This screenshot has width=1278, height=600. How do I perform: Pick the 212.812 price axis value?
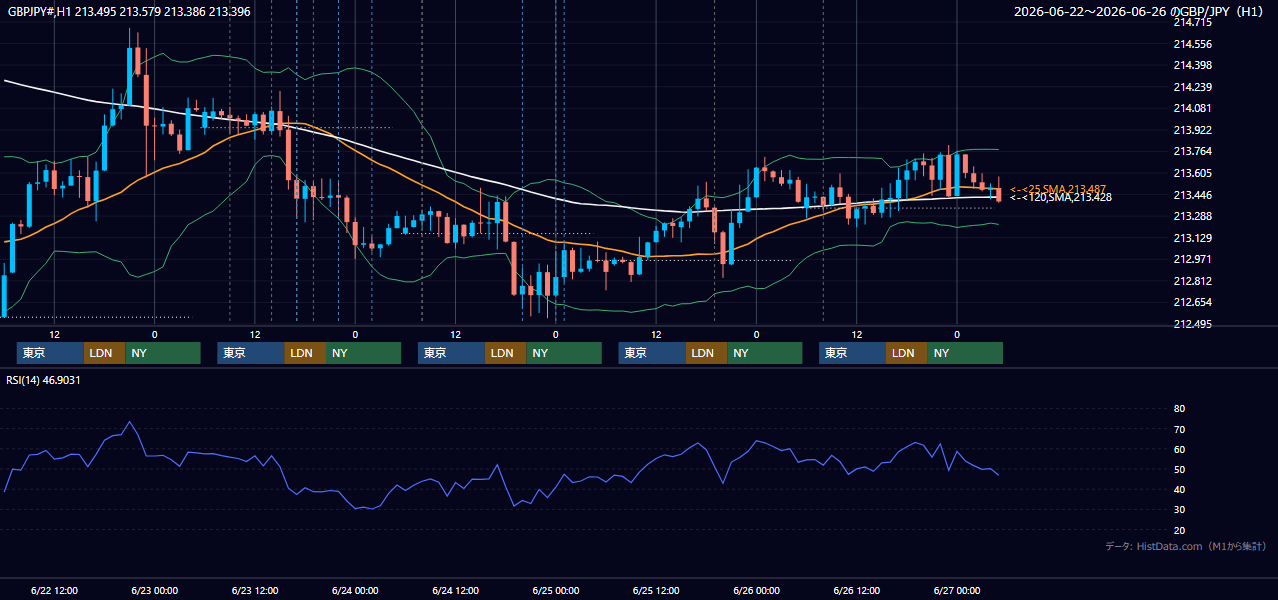click(1192, 281)
